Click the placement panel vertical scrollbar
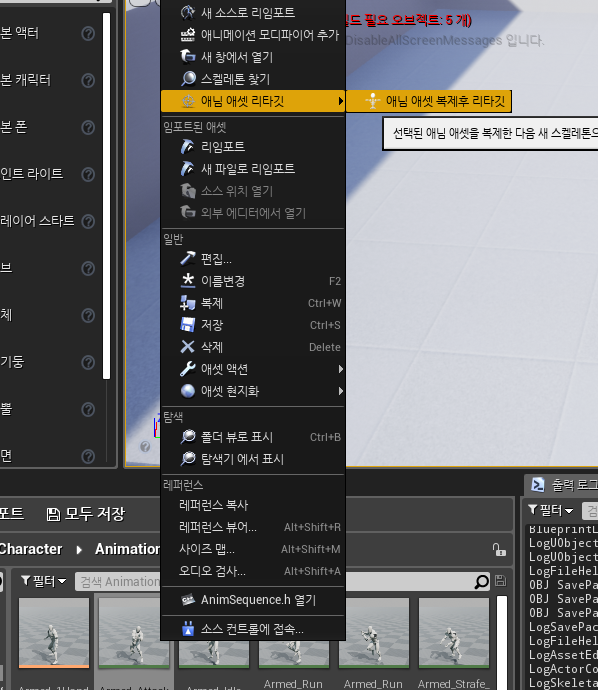Screen dimensions: 598x690 pyautogui.click(x=106, y=196)
